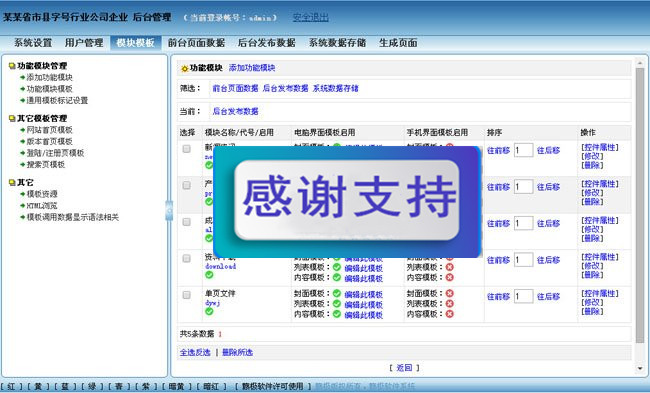
Task: Open 登陆/注册页模板 in the sidebar
Action: [55, 153]
